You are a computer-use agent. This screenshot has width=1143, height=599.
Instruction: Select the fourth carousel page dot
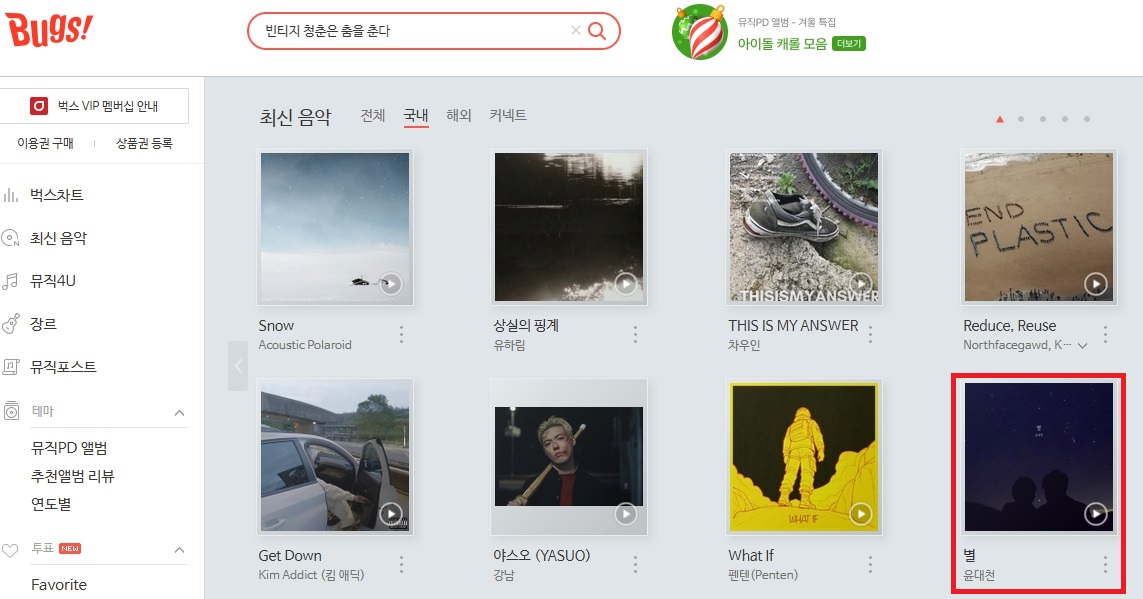1065,119
